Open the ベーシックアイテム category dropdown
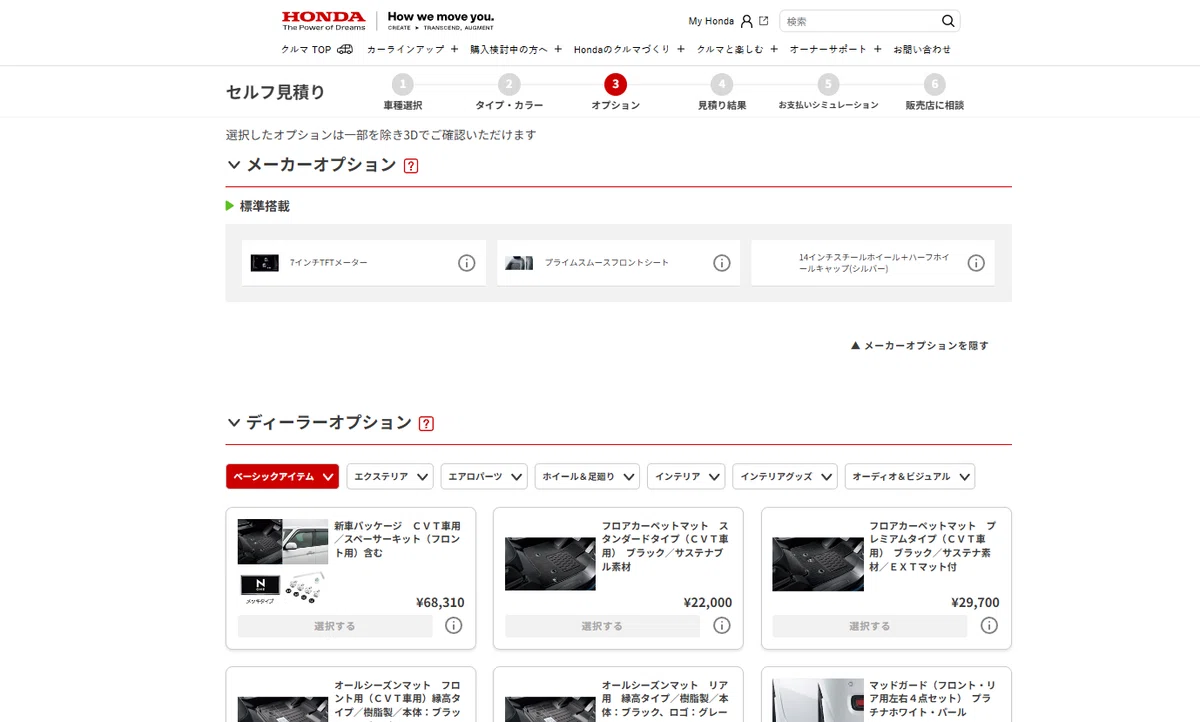Screen dimensions: 1200x722 [283, 477]
